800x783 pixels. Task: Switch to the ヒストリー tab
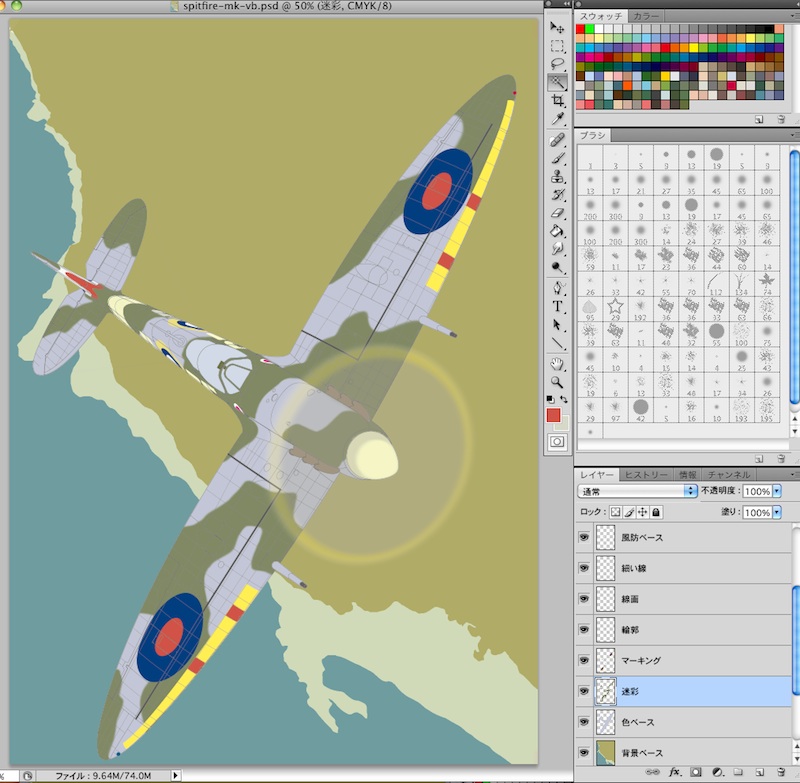646,474
